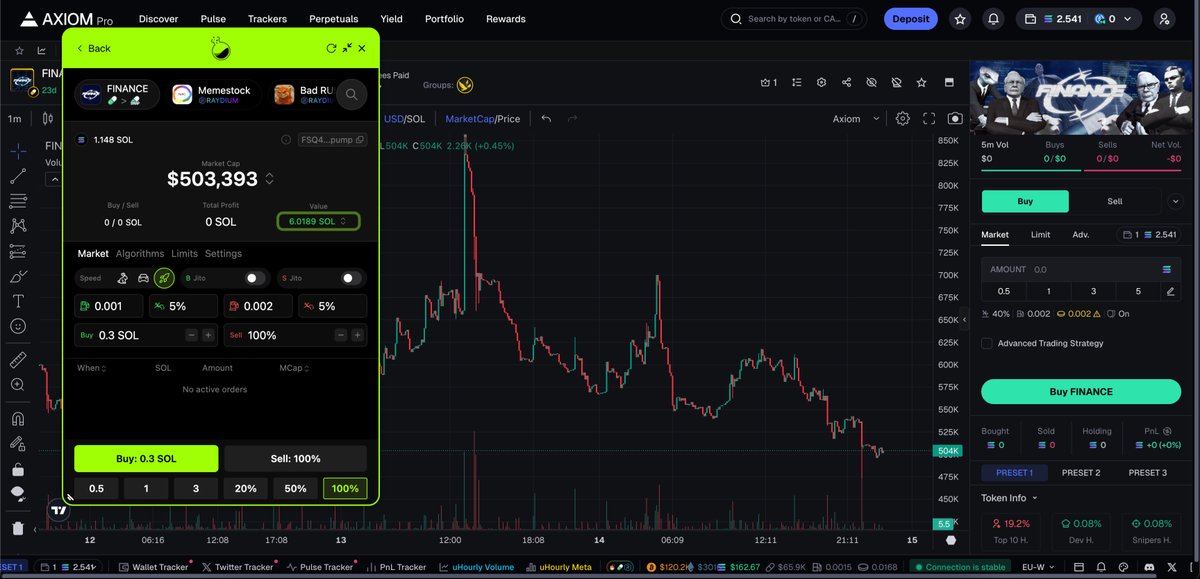Select the Limit order tab on right panel
This screenshot has height=579, width=1200.
pos(1040,235)
